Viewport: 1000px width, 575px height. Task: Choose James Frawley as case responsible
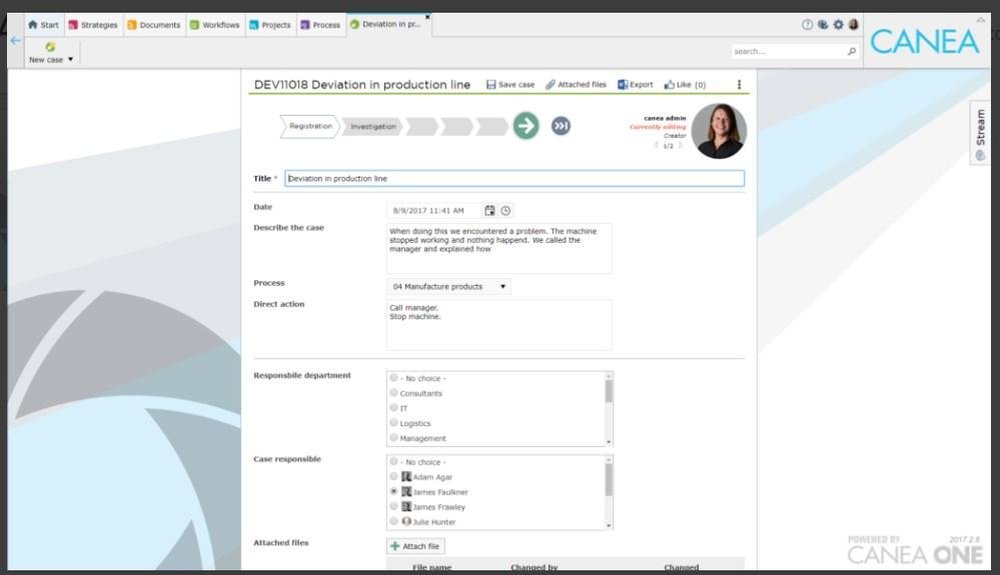[x=393, y=506]
